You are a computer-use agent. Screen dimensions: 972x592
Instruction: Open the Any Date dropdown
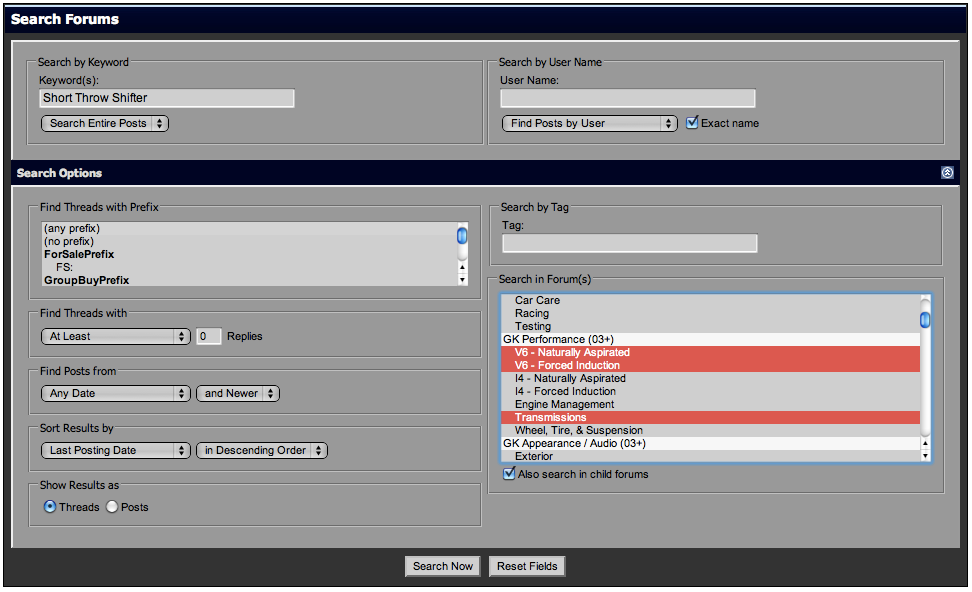(x=115, y=393)
